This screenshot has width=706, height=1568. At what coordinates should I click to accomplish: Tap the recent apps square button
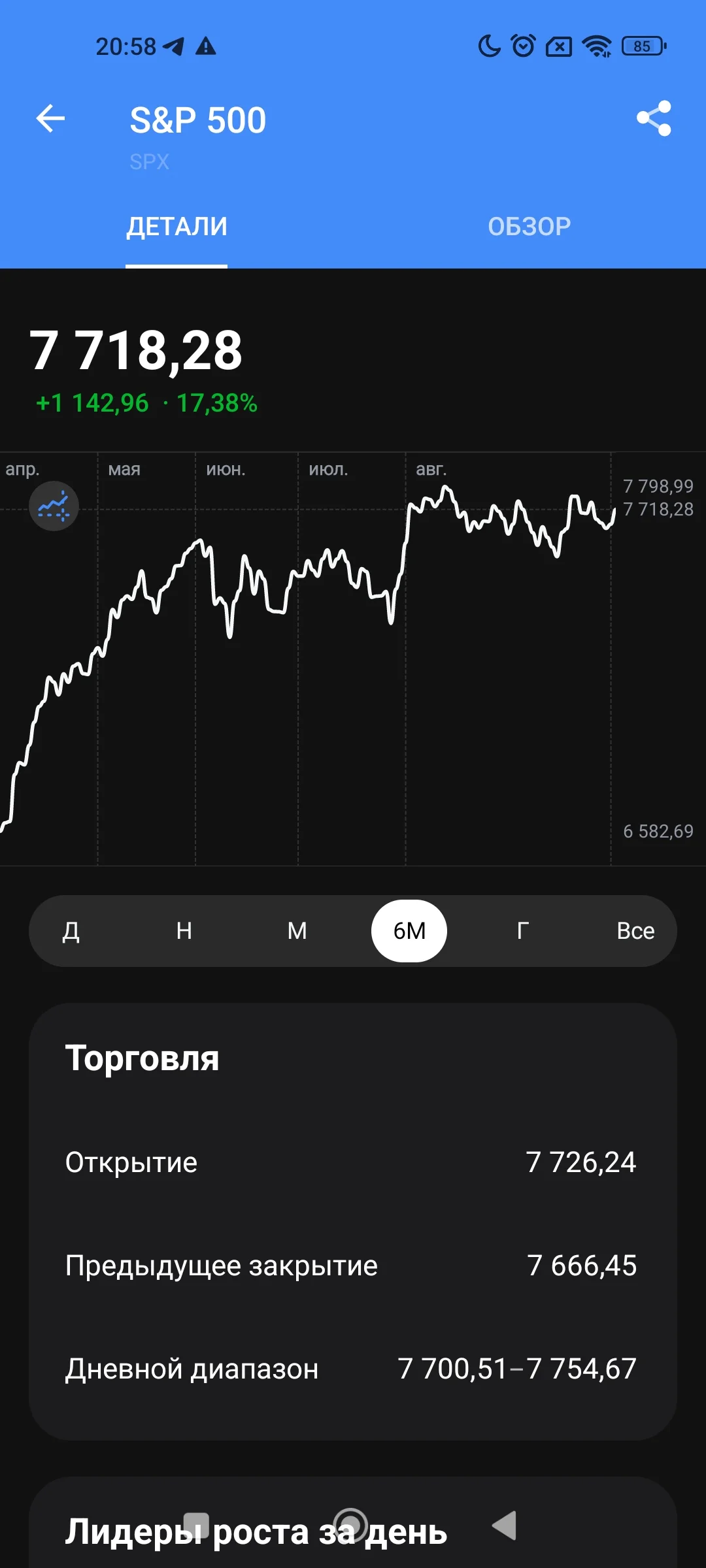click(195, 1526)
